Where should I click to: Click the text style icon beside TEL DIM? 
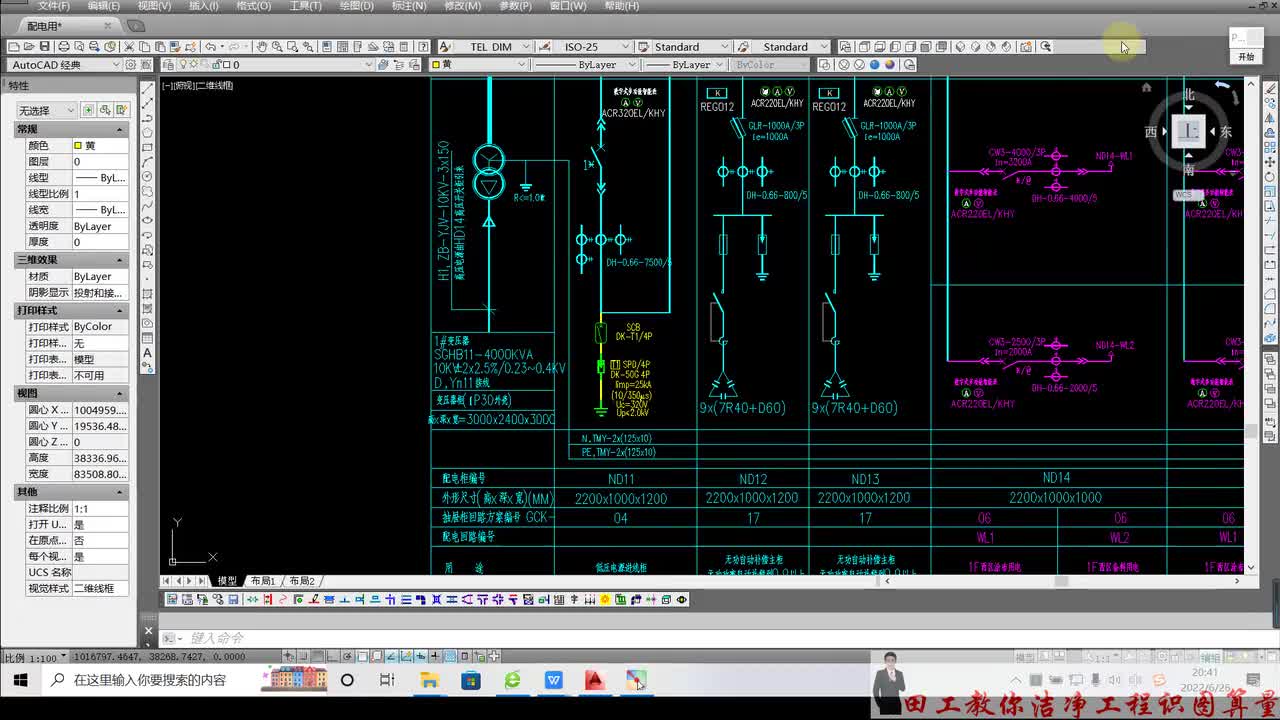click(x=446, y=47)
